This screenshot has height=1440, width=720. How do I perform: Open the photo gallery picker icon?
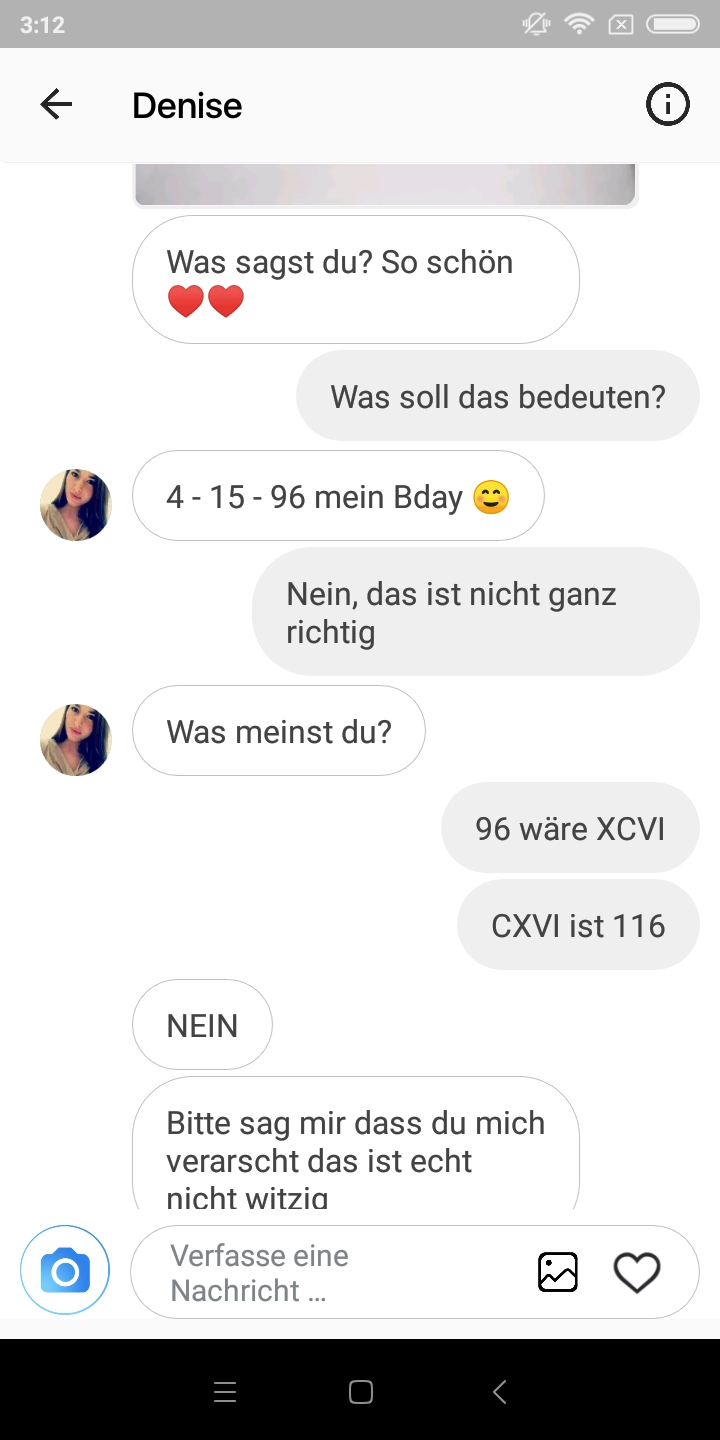point(558,1272)
